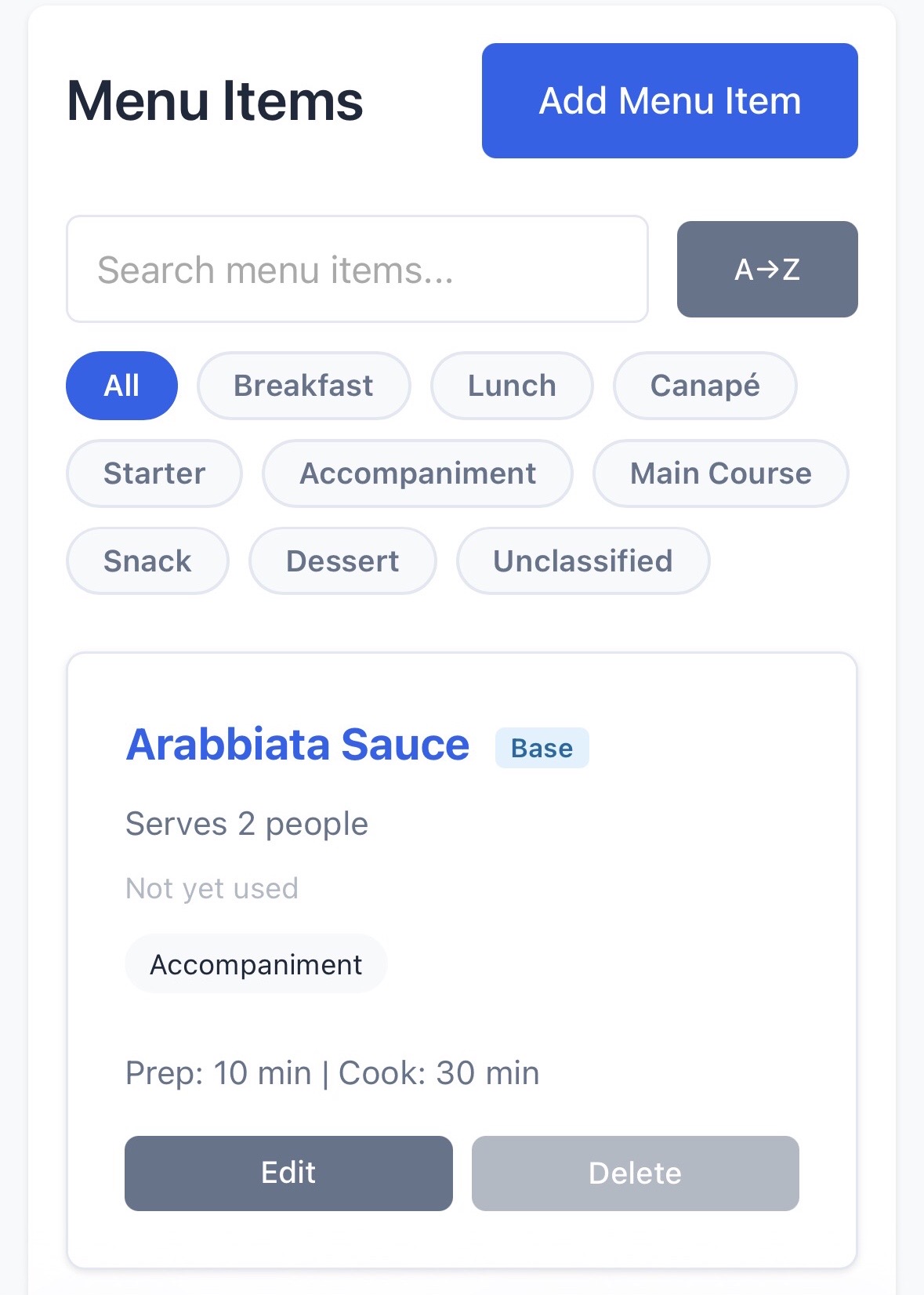924x1295 pixels.
Task: Filter menu items by Lunch
Action: (512, 386)
